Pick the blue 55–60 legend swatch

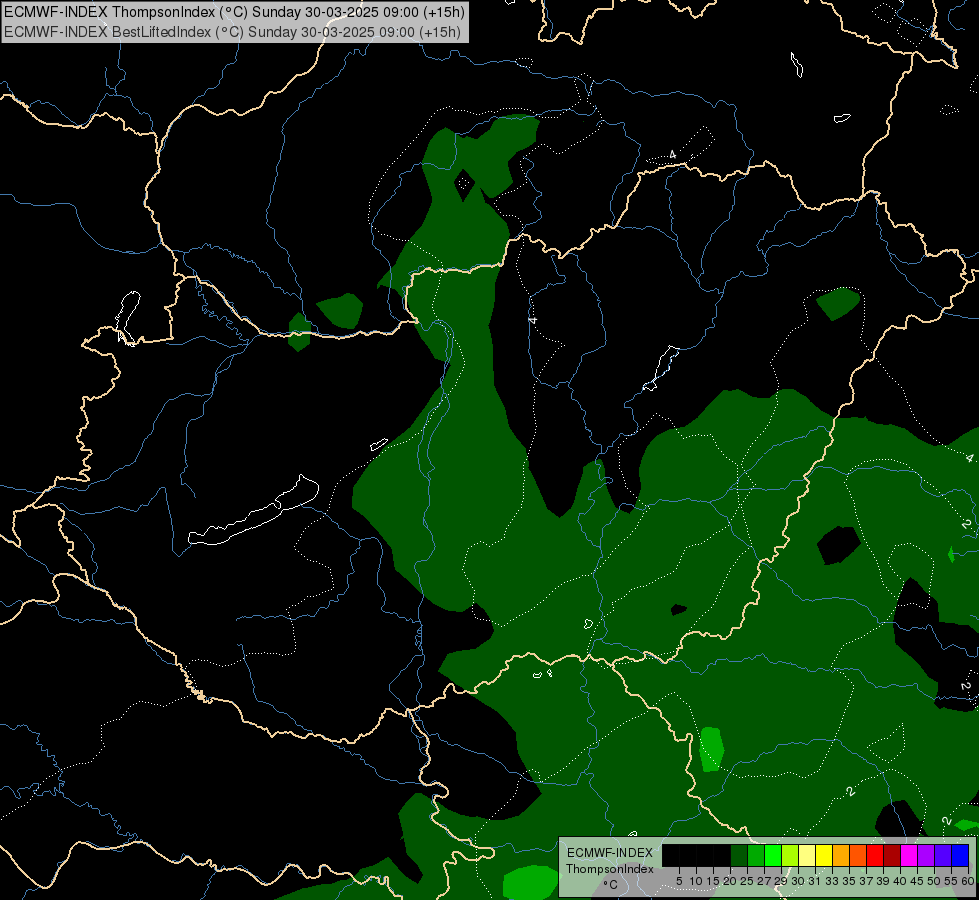[960, 855]
